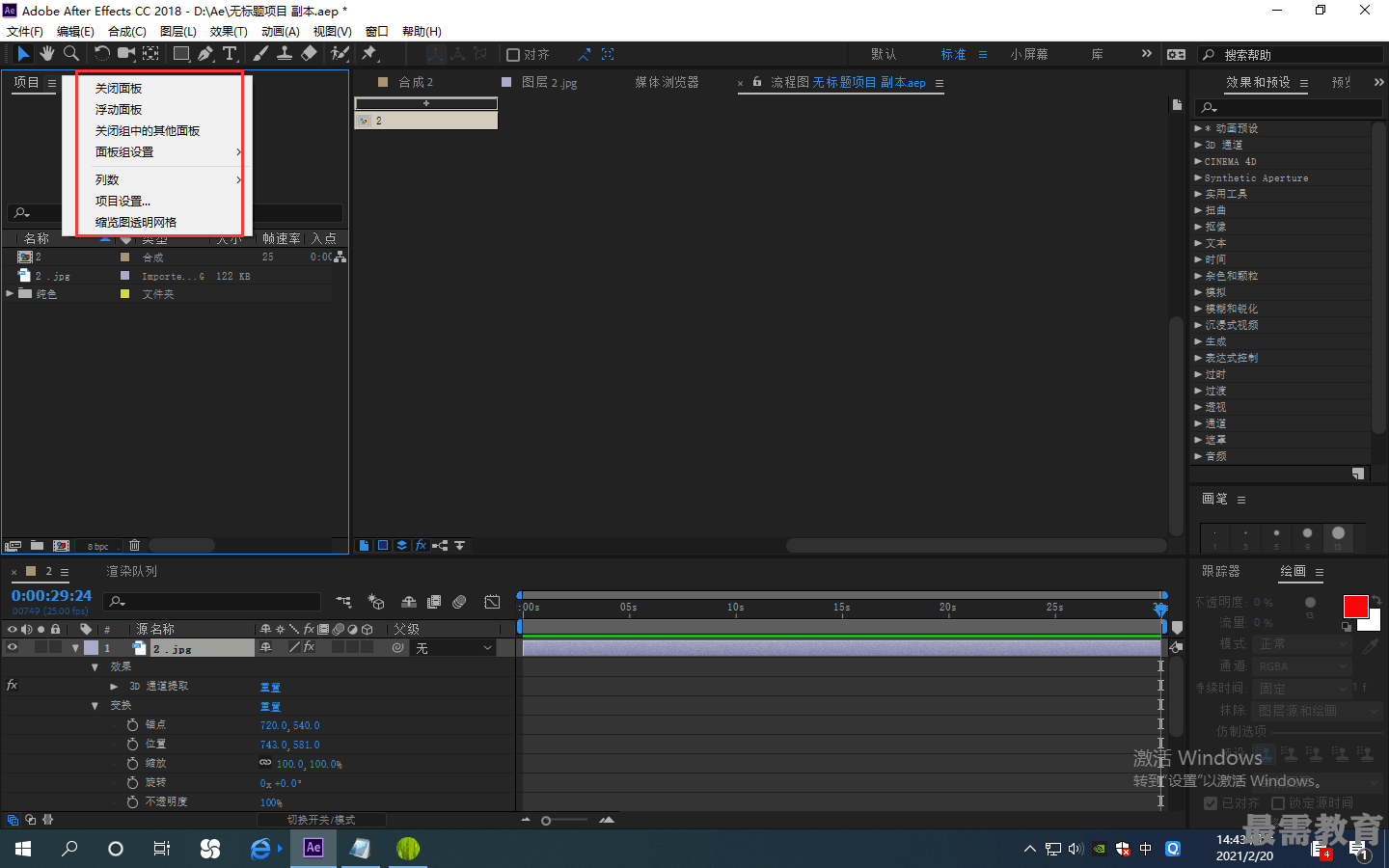The width and height of the screenshot is (1389, 868).
Task: Choose 关闭面板 from the panel menu
Action: coord(119,89)
